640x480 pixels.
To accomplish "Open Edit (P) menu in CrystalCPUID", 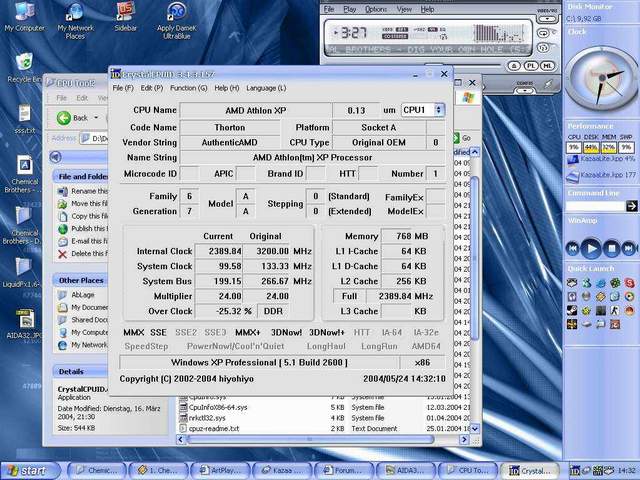I will 152,88.
